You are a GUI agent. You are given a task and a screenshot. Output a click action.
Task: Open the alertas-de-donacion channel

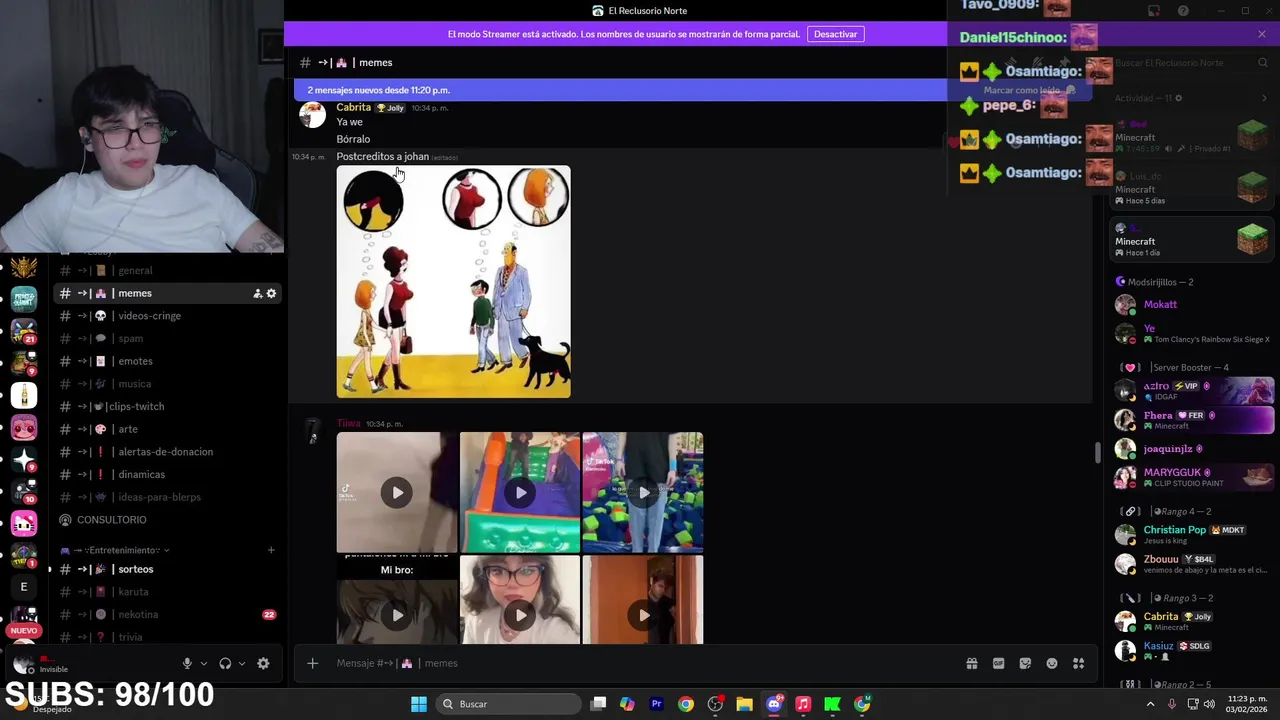click(x=167, y=452)
